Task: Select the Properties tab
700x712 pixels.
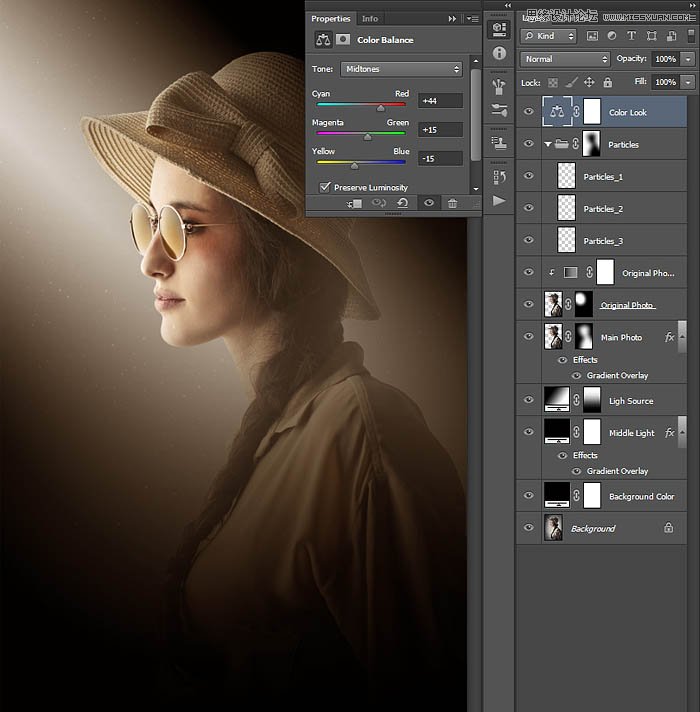Action: 330,18
